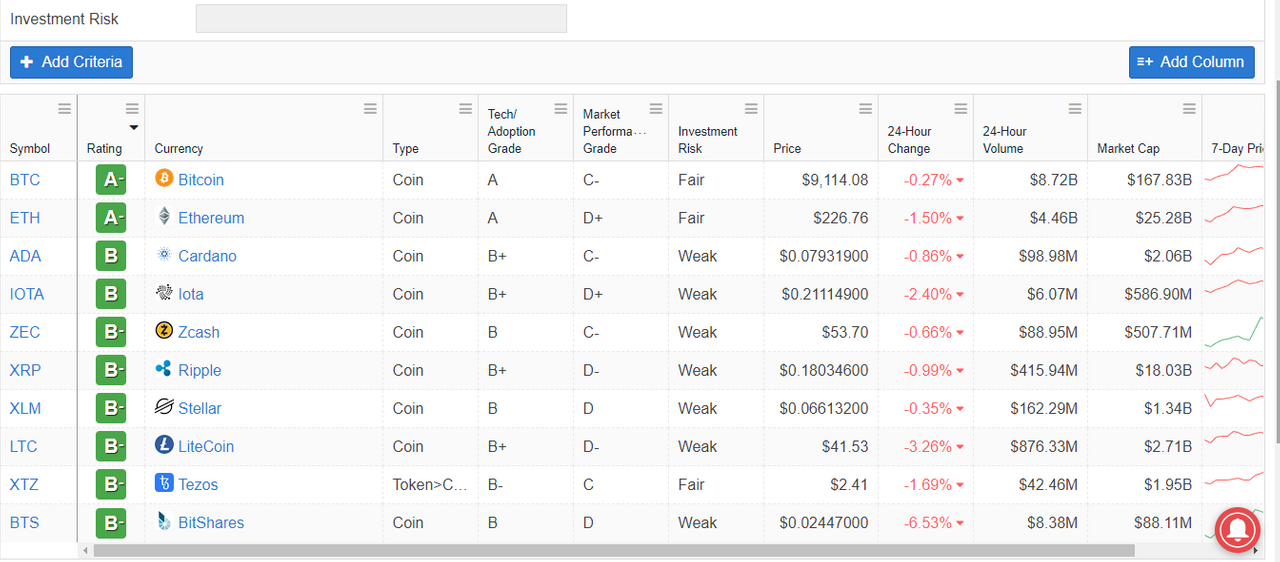Click the BitShares logo icon

coord(164,521)
